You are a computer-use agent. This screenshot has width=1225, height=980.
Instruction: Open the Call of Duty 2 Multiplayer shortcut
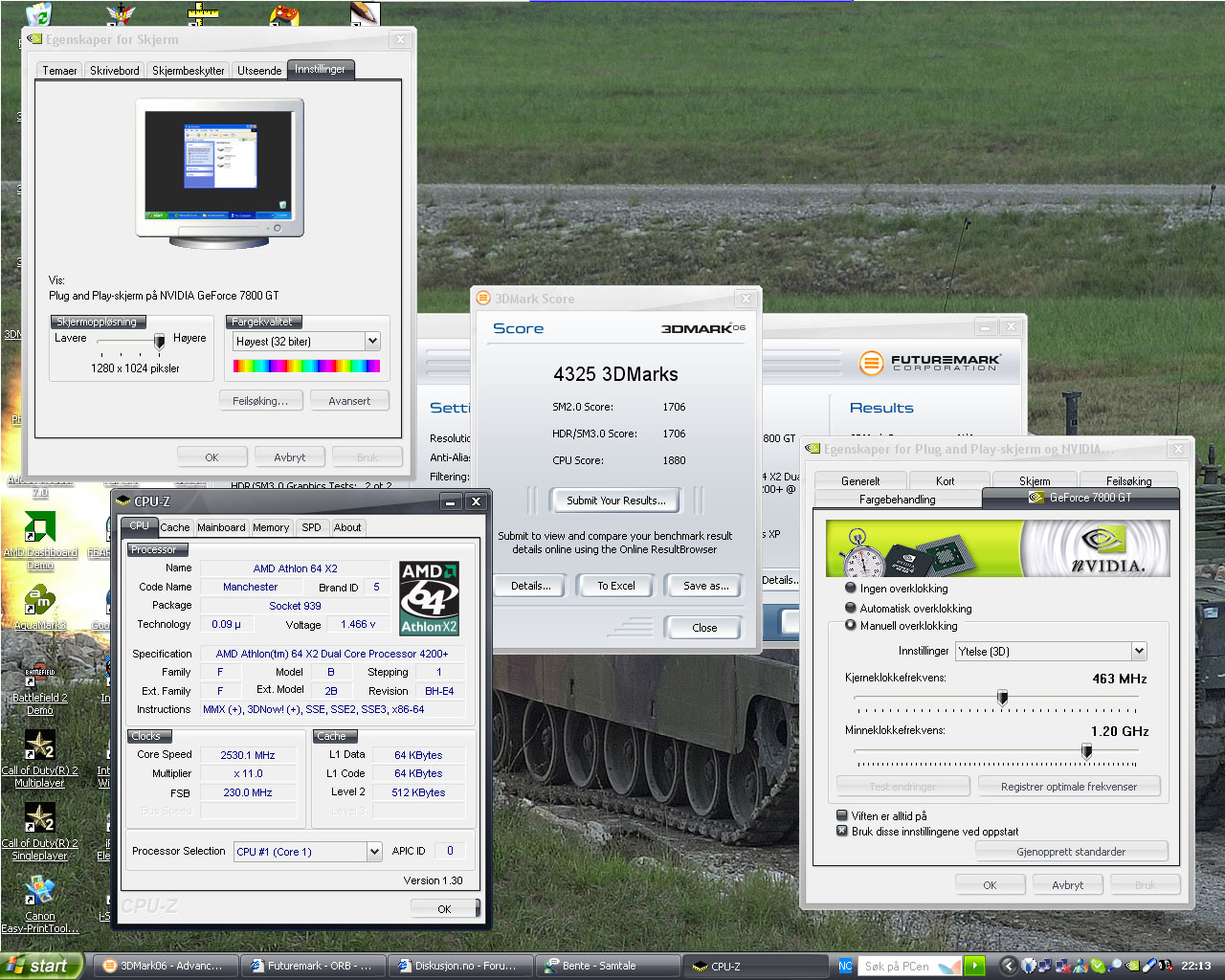click(x=40, y=758)
